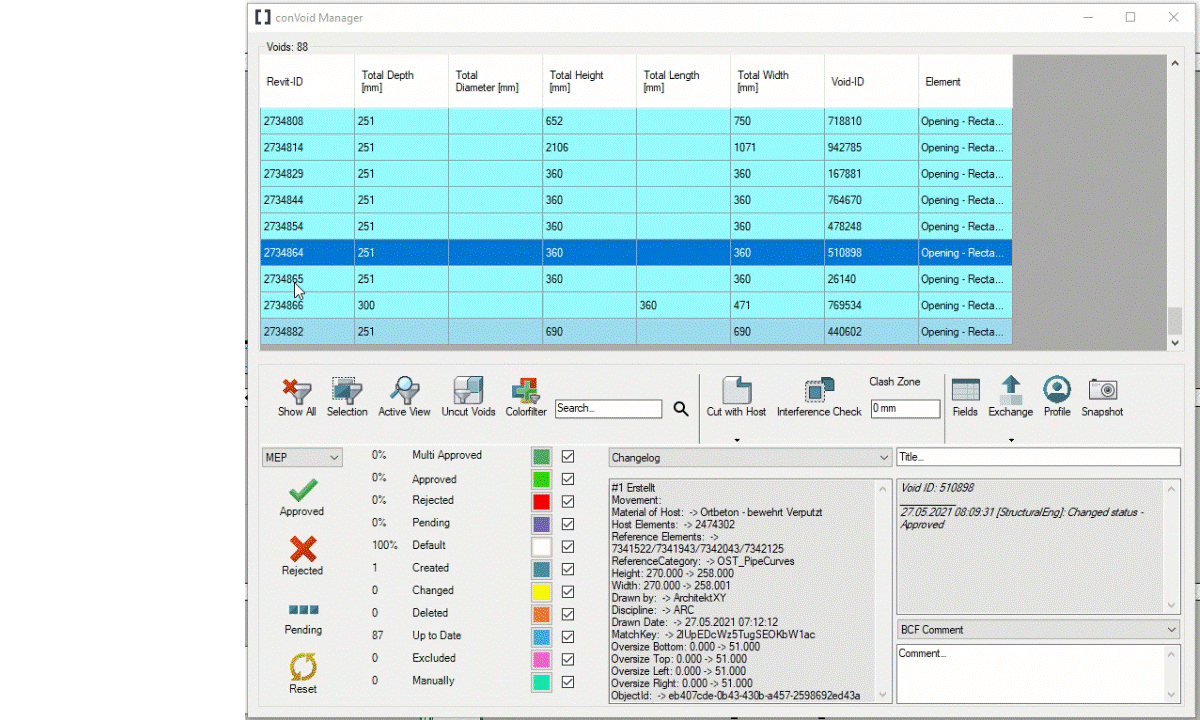Image resolution: width=1200 pixels, height=720 pixels.
Task: Open the MEP discipline dropdown
Action: (x=302, y=457)
